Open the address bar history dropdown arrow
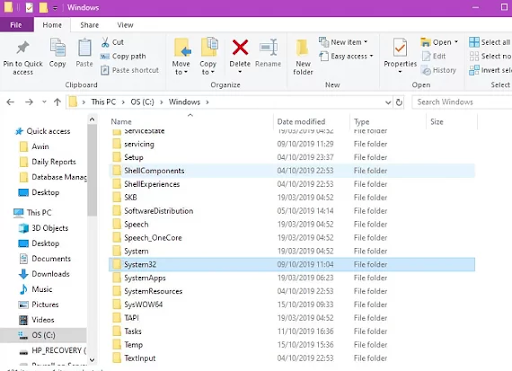Image resolution: width=512 pixels, height=371 pixels. (x=388, y=102)
